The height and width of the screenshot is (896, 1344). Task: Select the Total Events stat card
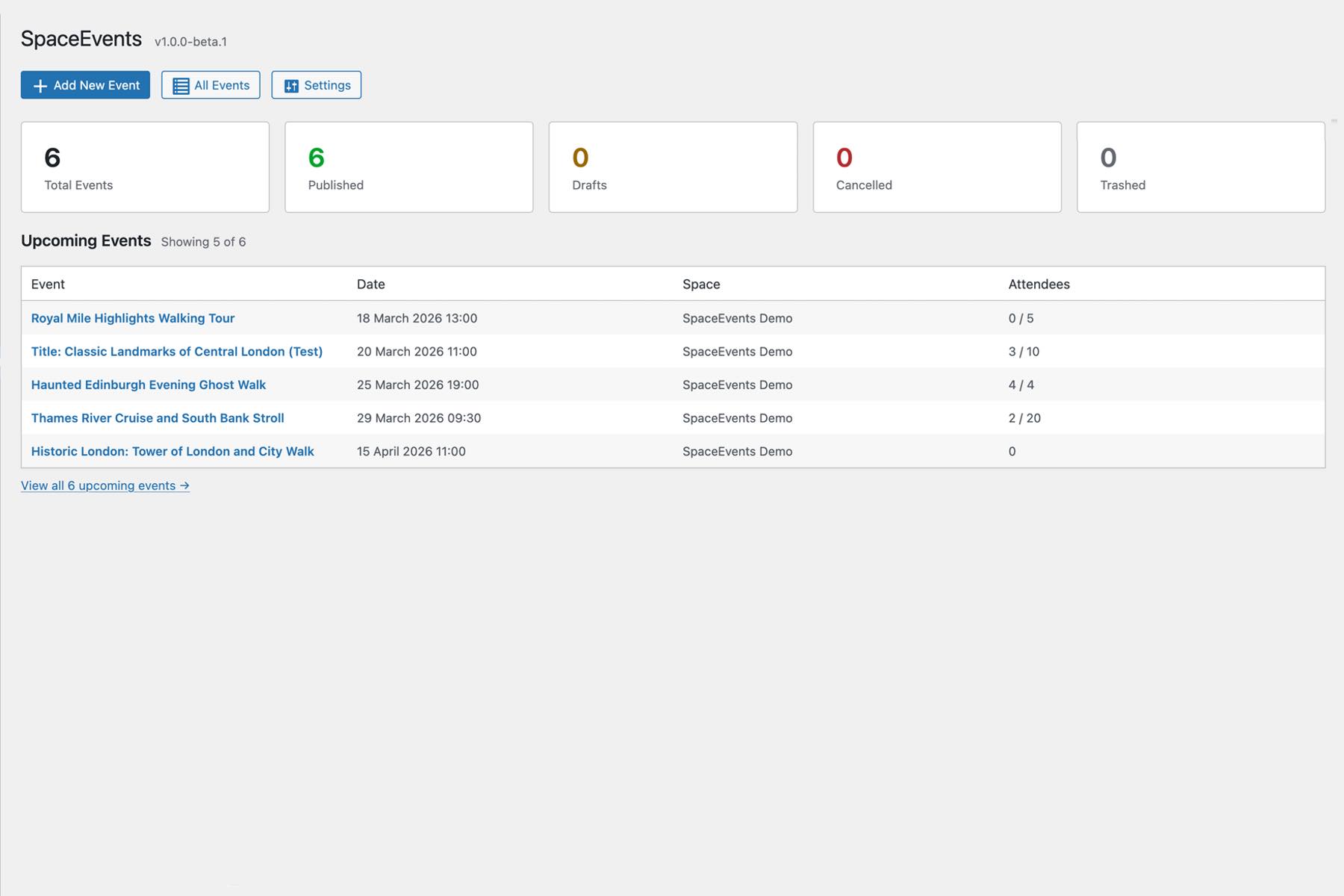(x=145, y=167)
